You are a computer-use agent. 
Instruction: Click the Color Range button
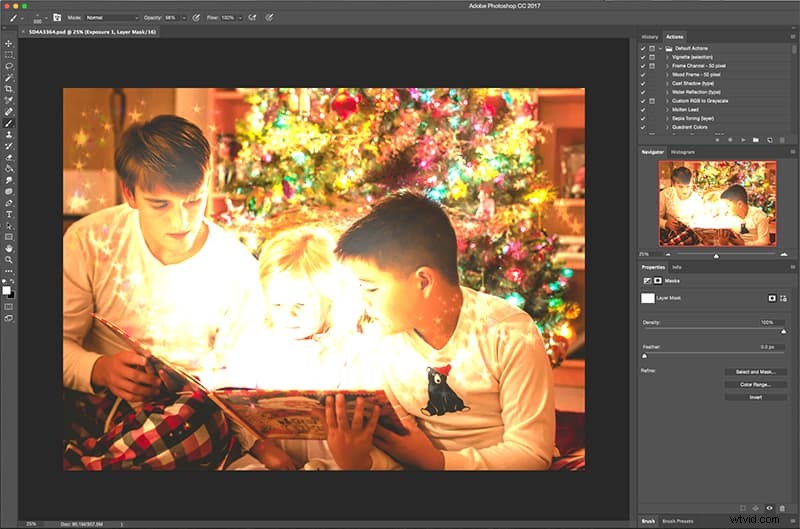click(756, 385)
